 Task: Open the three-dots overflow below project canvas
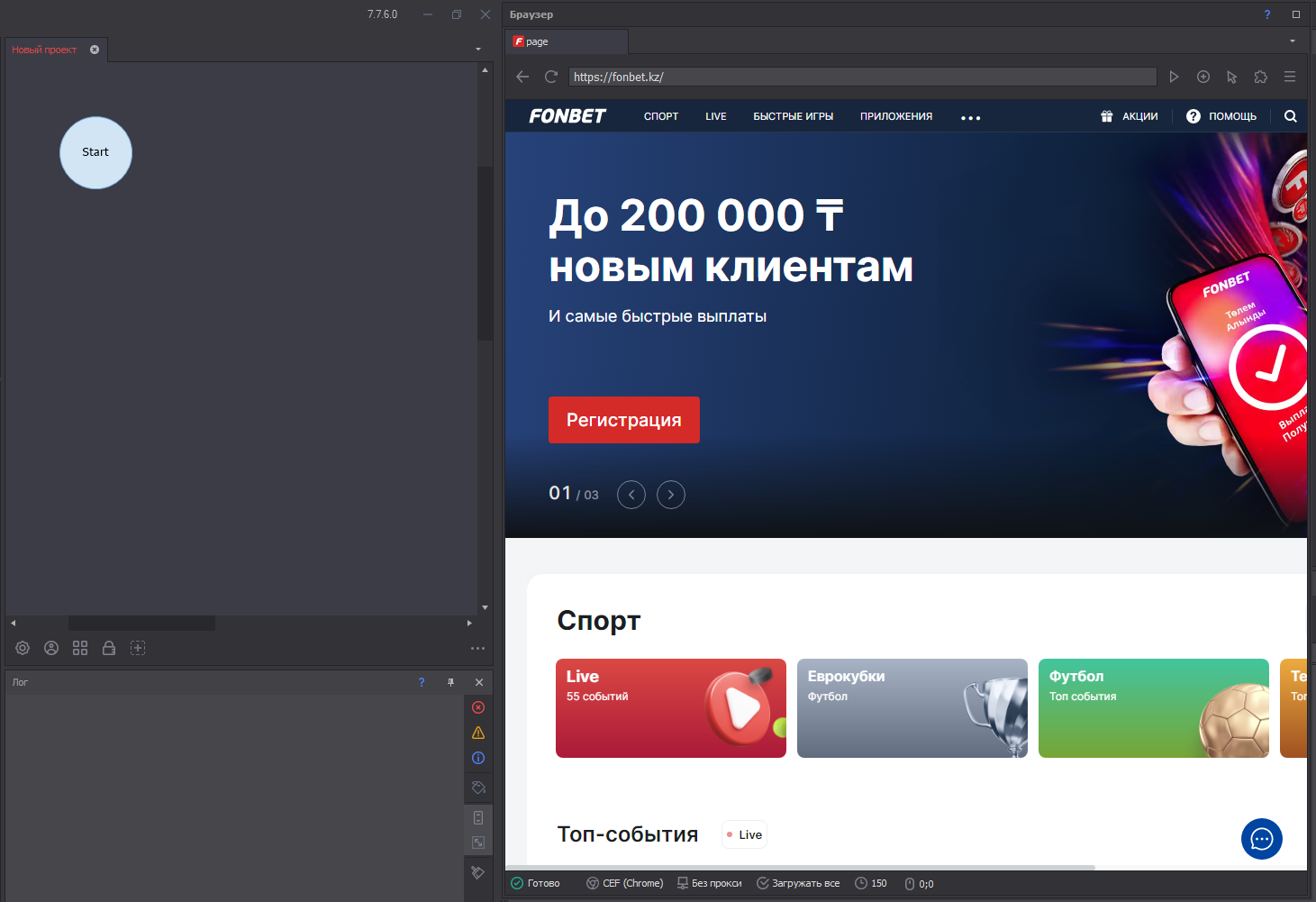(x=477, y=648)
